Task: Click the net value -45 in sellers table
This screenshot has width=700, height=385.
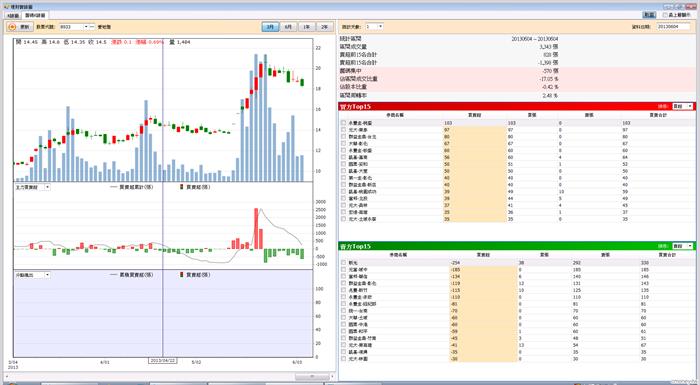Action: point(455,338)
